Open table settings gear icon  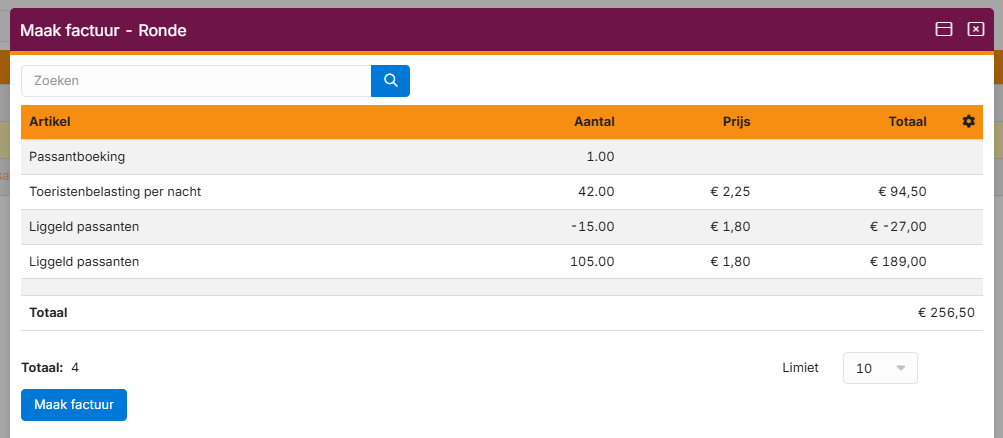pos(968,122)
